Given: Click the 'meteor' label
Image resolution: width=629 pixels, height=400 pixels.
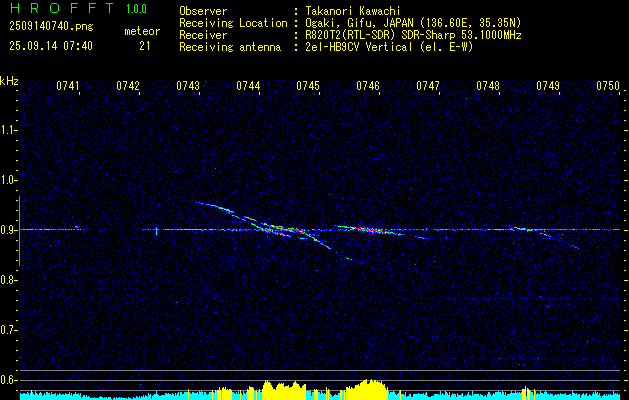Looking at the screenshot, I should click(142, 31).
